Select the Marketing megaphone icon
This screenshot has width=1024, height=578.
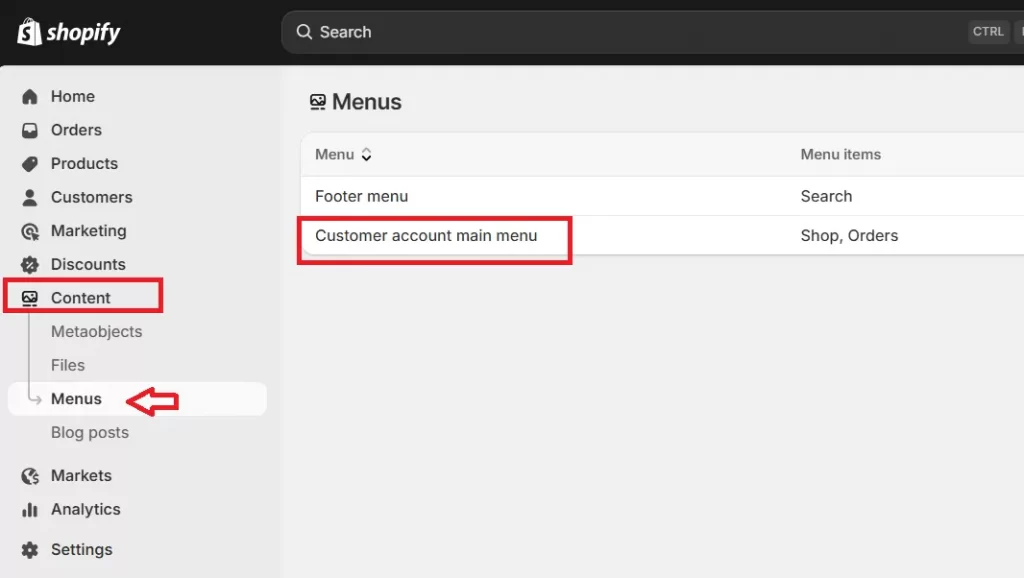[31, 231]
